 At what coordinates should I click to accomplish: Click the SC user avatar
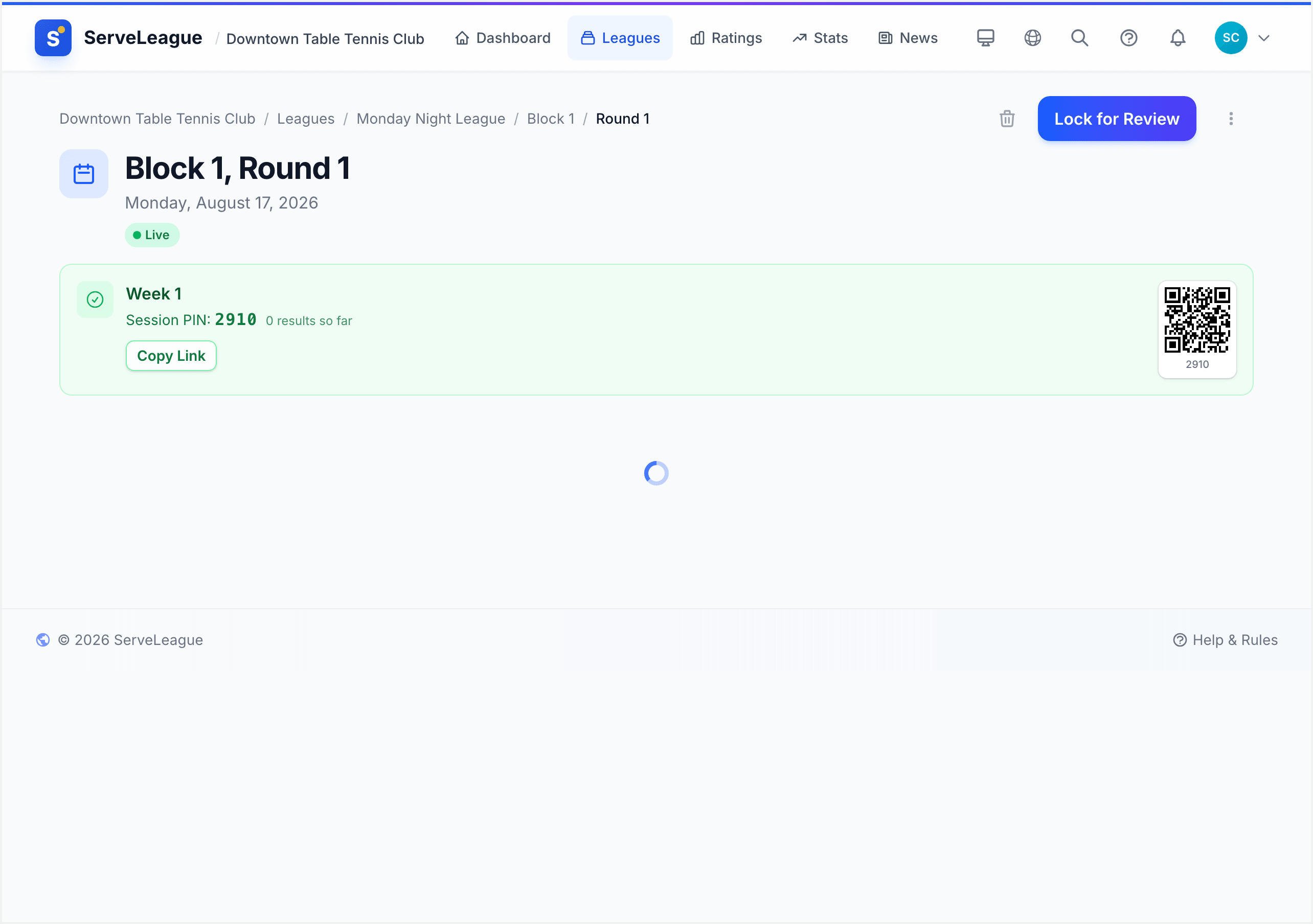click(1231, 38)
